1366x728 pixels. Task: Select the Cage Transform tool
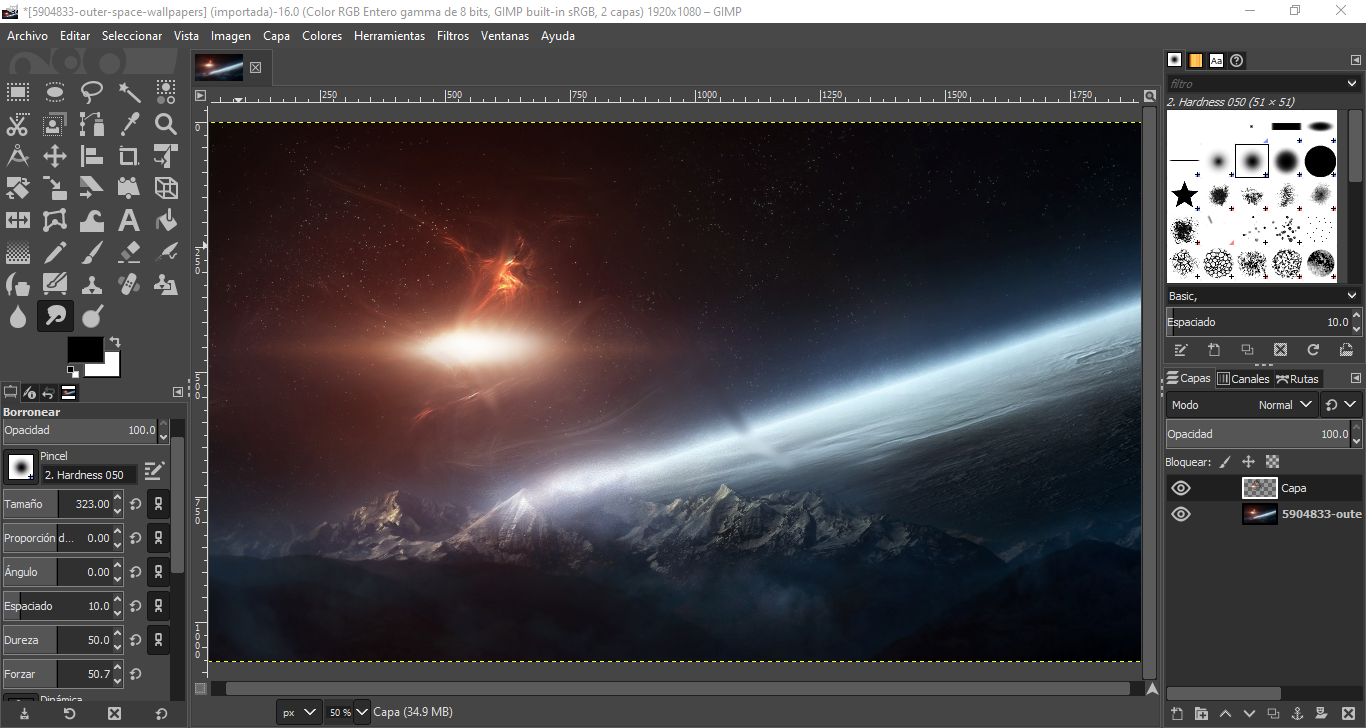click(55, 220)
